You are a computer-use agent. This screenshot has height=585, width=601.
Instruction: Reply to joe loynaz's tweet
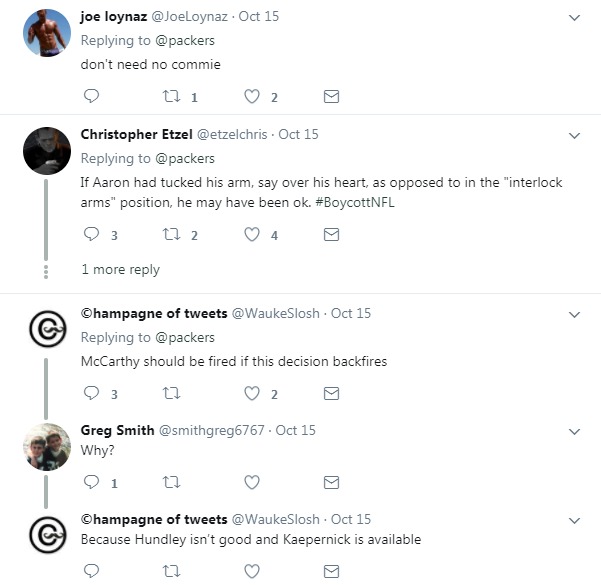click(x=91, y=97)
